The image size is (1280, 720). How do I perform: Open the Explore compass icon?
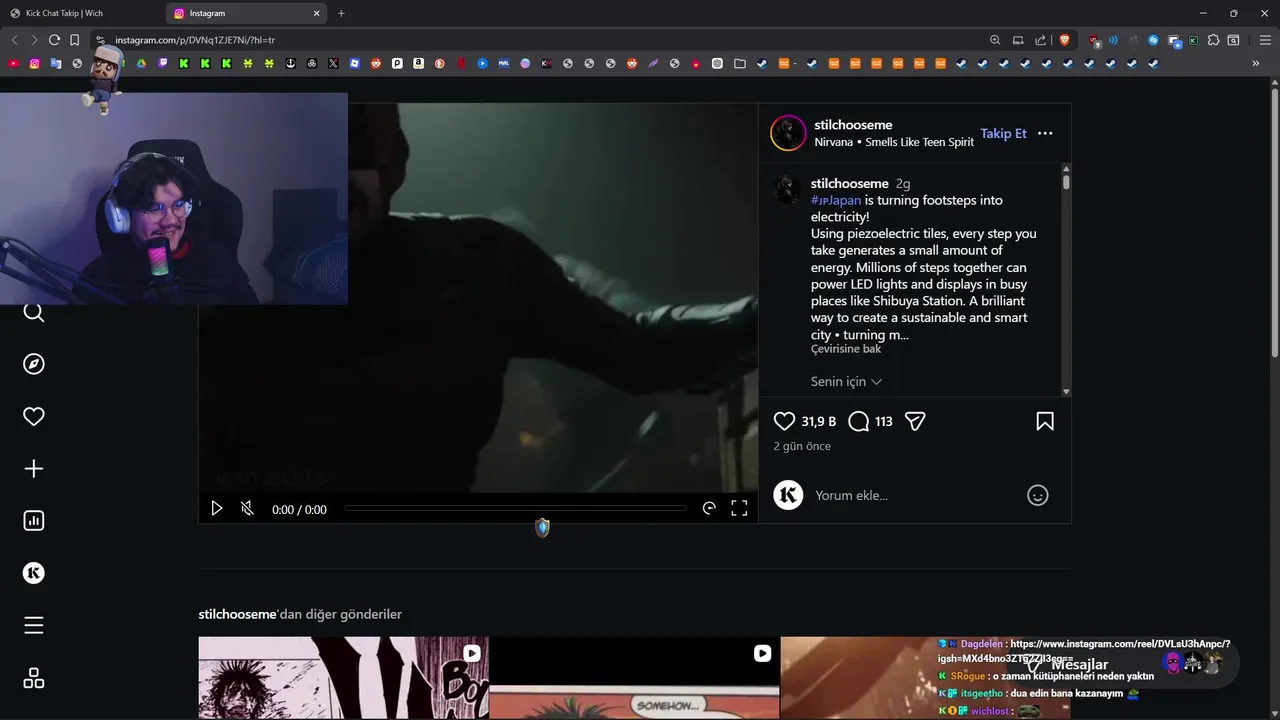tap(34, 364)
